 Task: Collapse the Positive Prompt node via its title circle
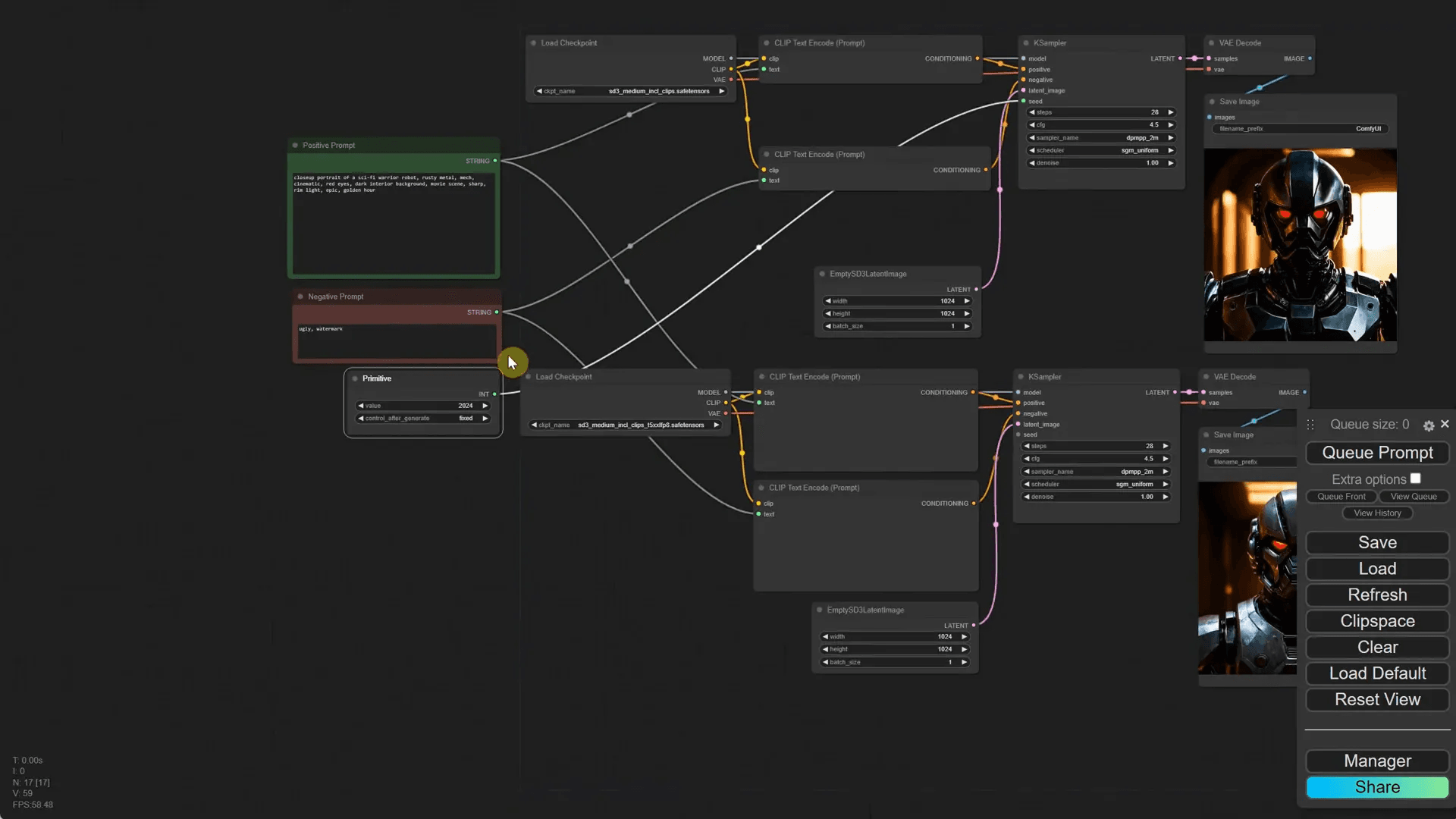[x=296, y=145]
